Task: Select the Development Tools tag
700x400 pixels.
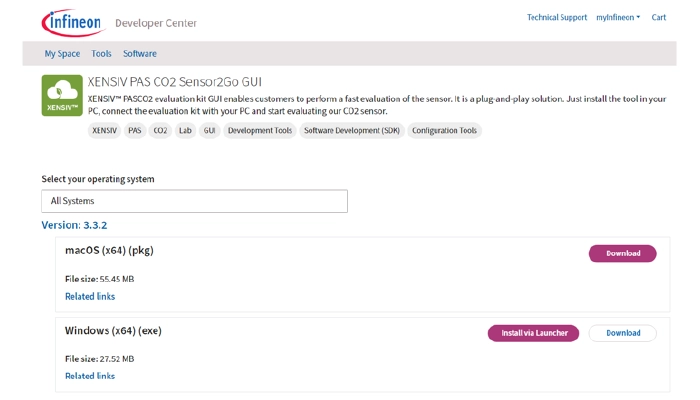Action: coord(260,130)
